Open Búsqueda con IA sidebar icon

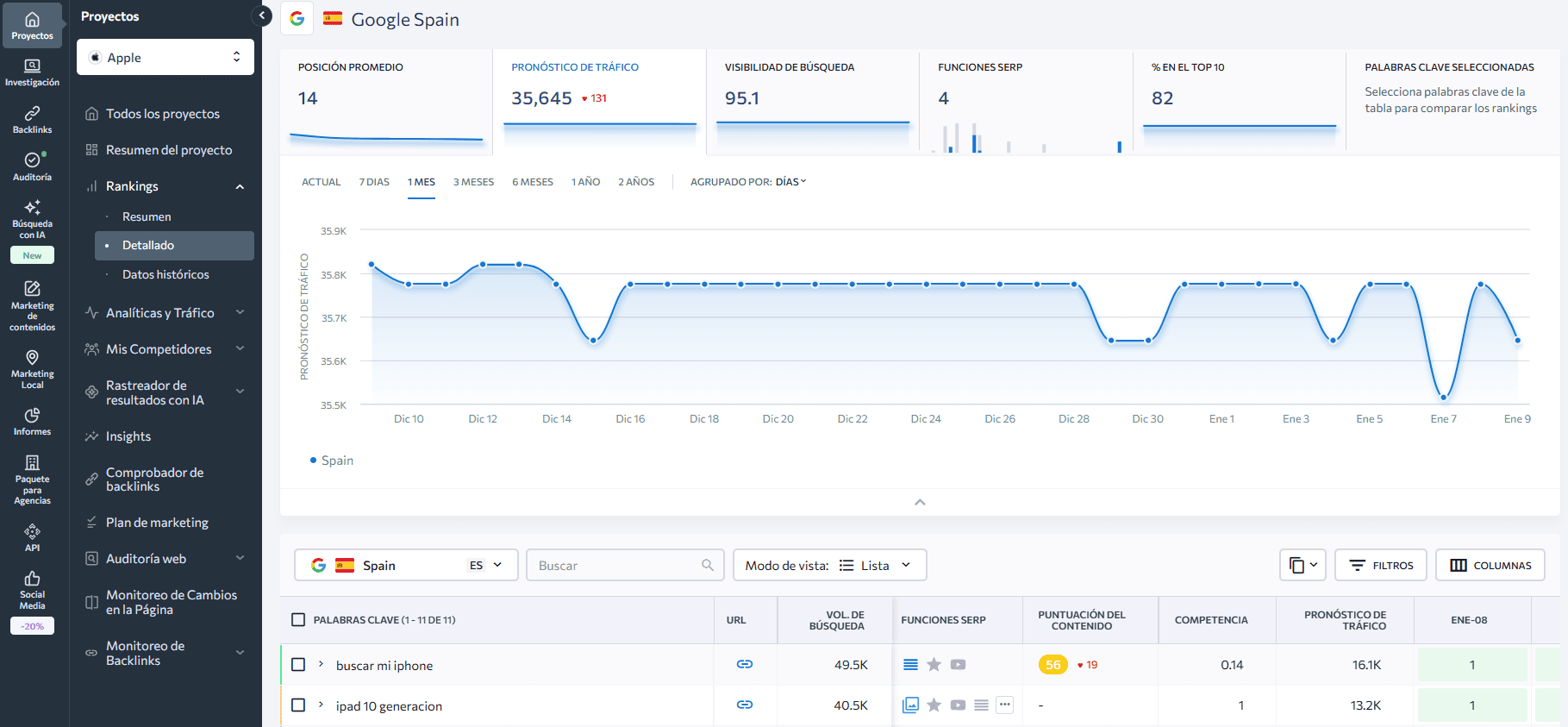[32, 218]
